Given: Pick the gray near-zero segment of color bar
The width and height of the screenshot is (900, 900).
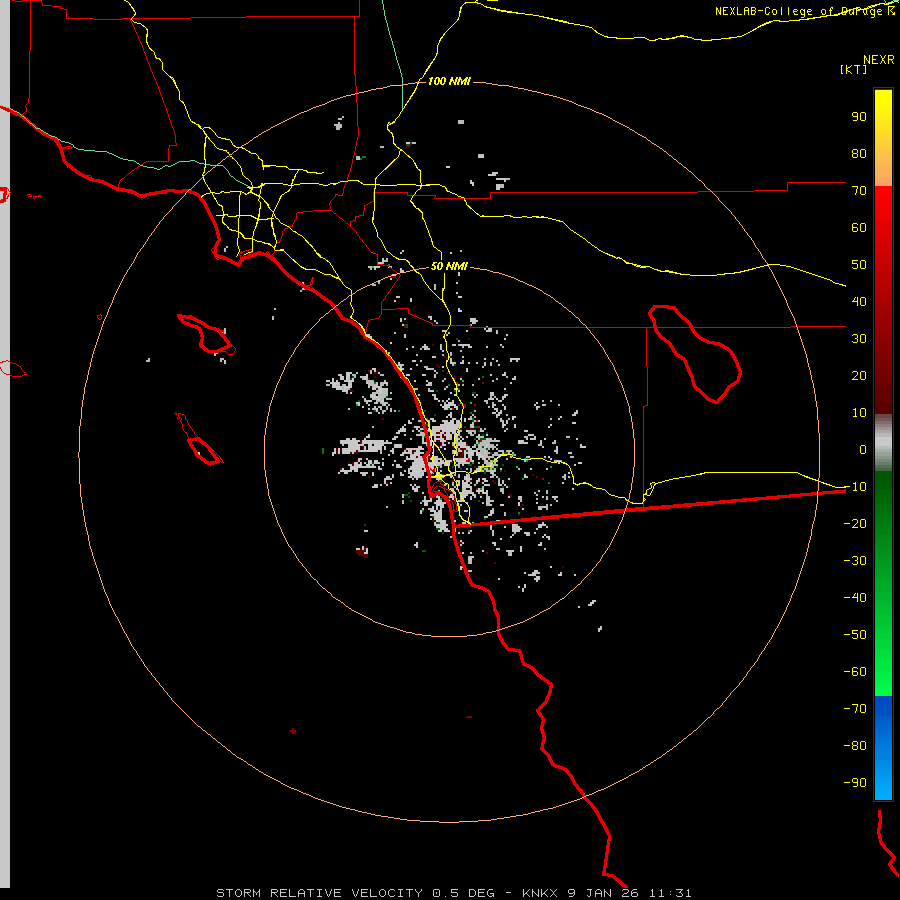Looking at the screenshot, I should [883, 443].
